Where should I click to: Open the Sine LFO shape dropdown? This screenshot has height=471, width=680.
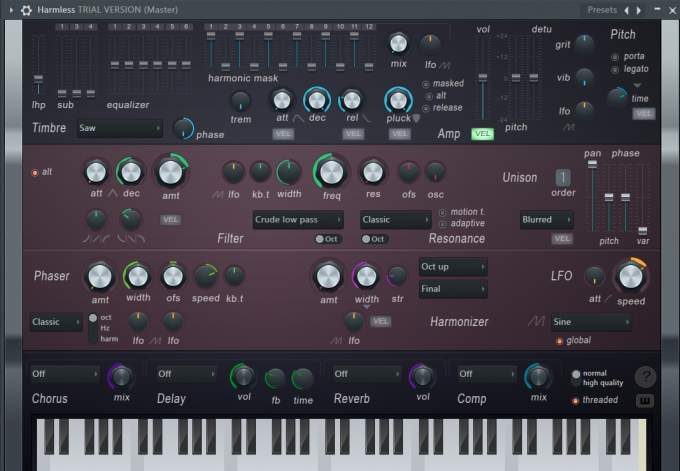[591, 322]
